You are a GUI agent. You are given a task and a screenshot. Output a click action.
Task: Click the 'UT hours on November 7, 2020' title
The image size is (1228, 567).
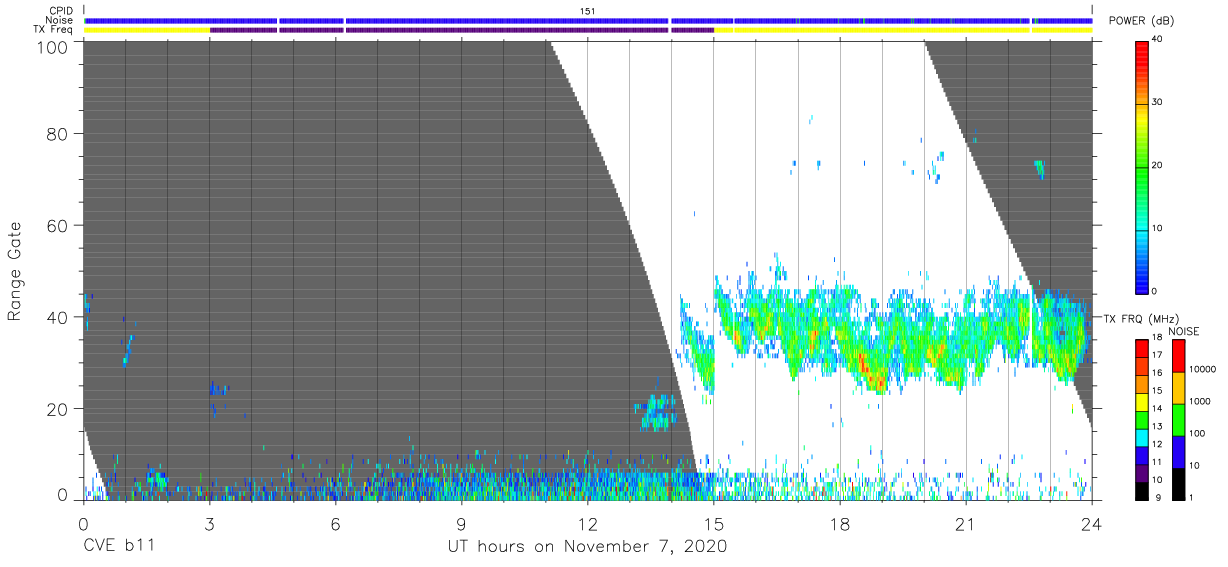tap(588, 547)
